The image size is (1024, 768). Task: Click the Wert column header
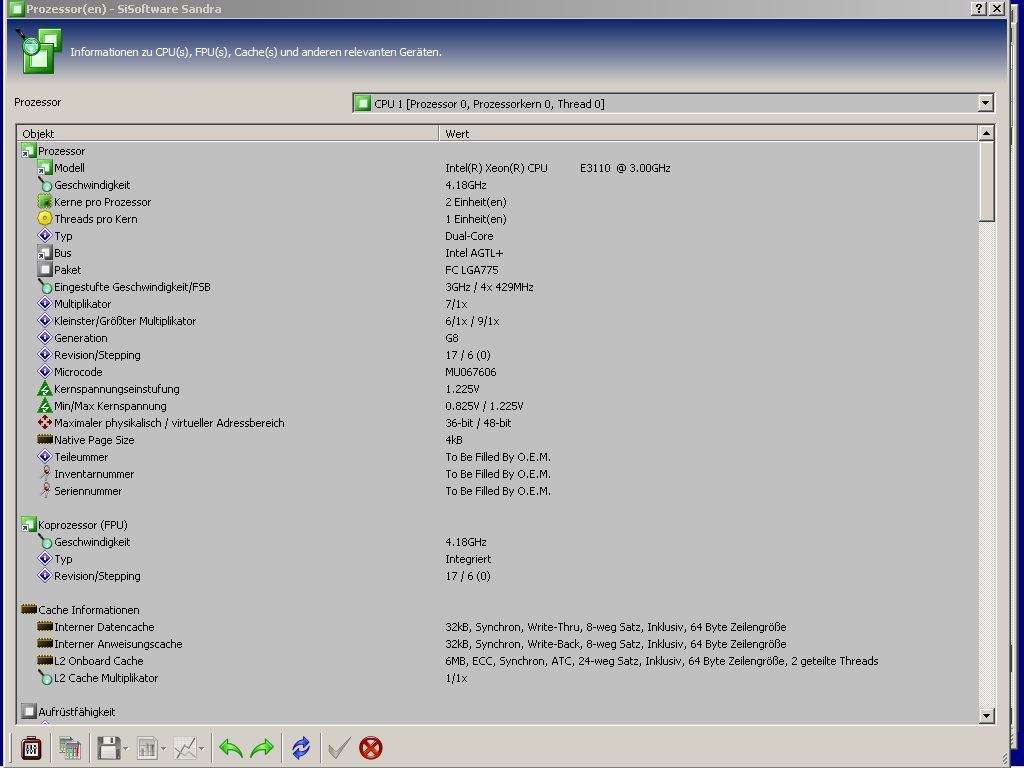point(709,133)
